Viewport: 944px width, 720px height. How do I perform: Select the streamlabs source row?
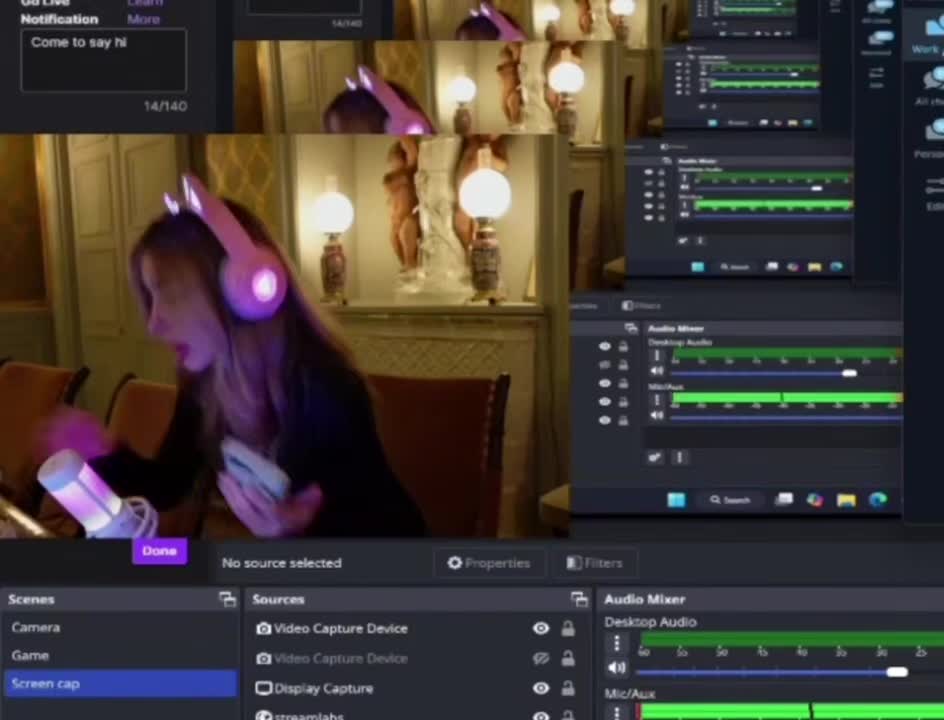coord(417,713)
